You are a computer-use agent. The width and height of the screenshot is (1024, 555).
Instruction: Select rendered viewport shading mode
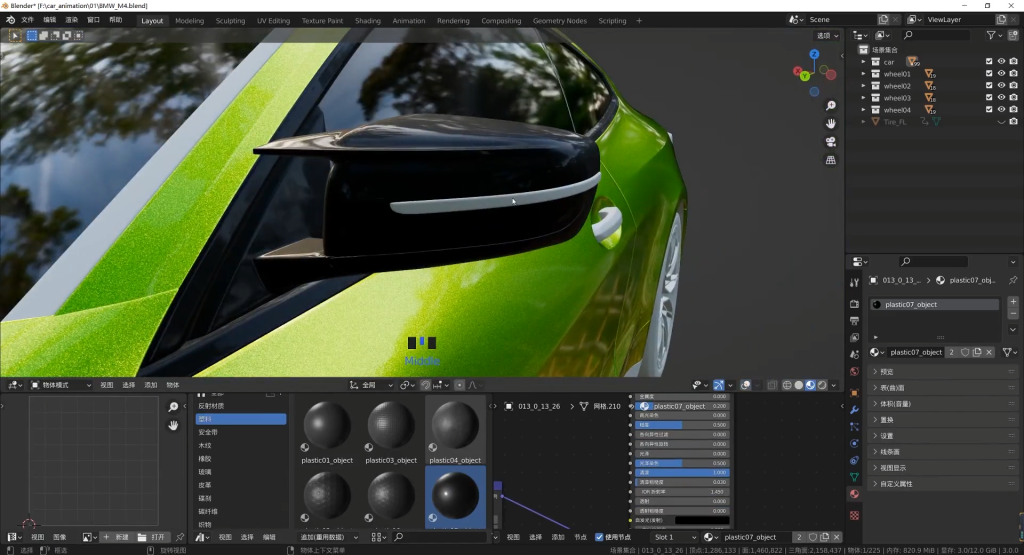[x=822, y=385]
